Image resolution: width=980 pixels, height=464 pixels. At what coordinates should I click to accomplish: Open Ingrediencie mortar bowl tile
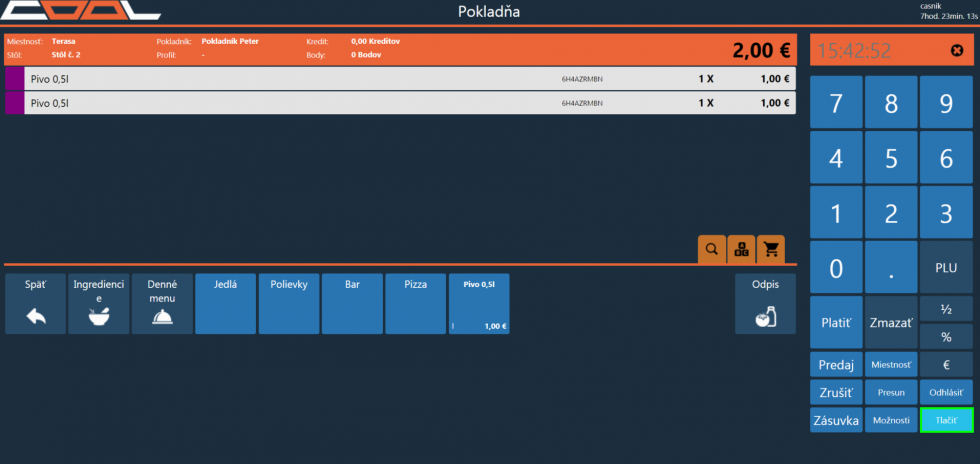[x=98, y=304]
